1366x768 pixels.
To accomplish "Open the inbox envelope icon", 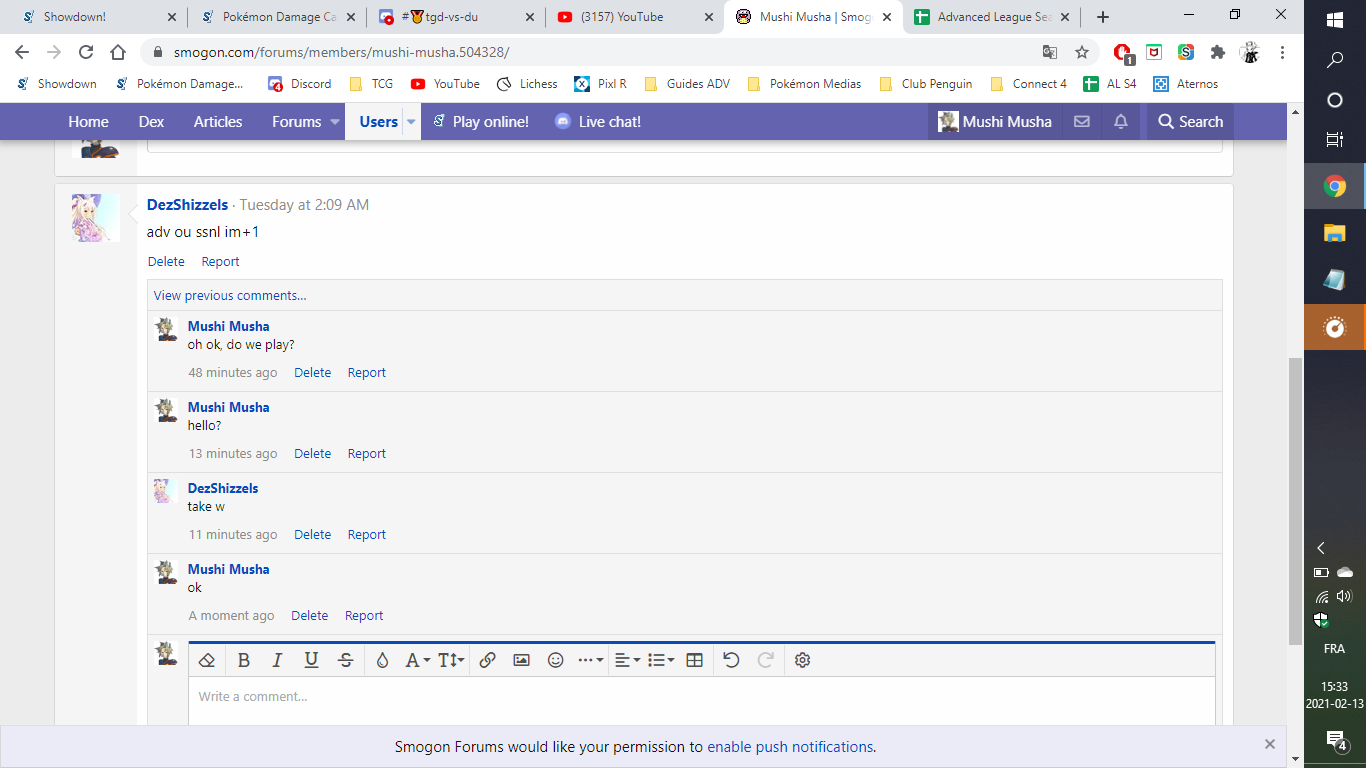I will tap(1081, 121).
